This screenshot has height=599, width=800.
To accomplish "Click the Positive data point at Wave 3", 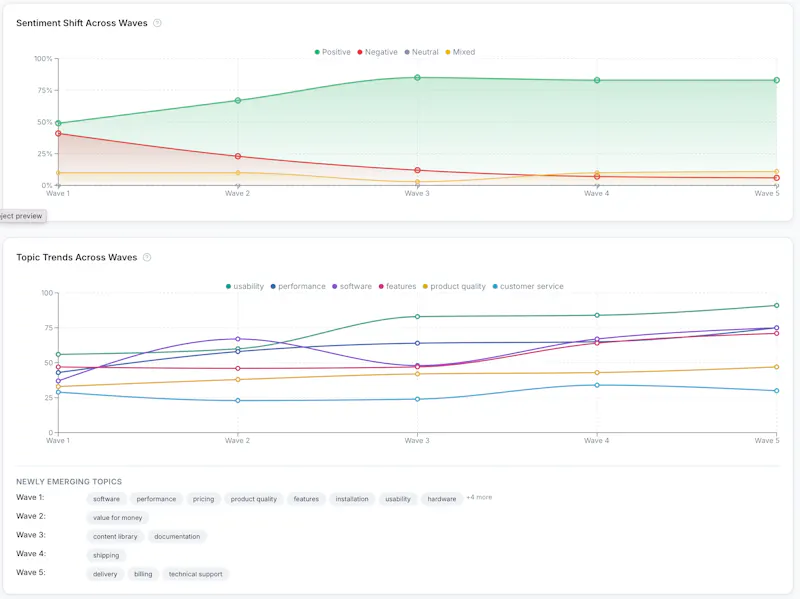I will pyautogui.click(x=417, y=78).
